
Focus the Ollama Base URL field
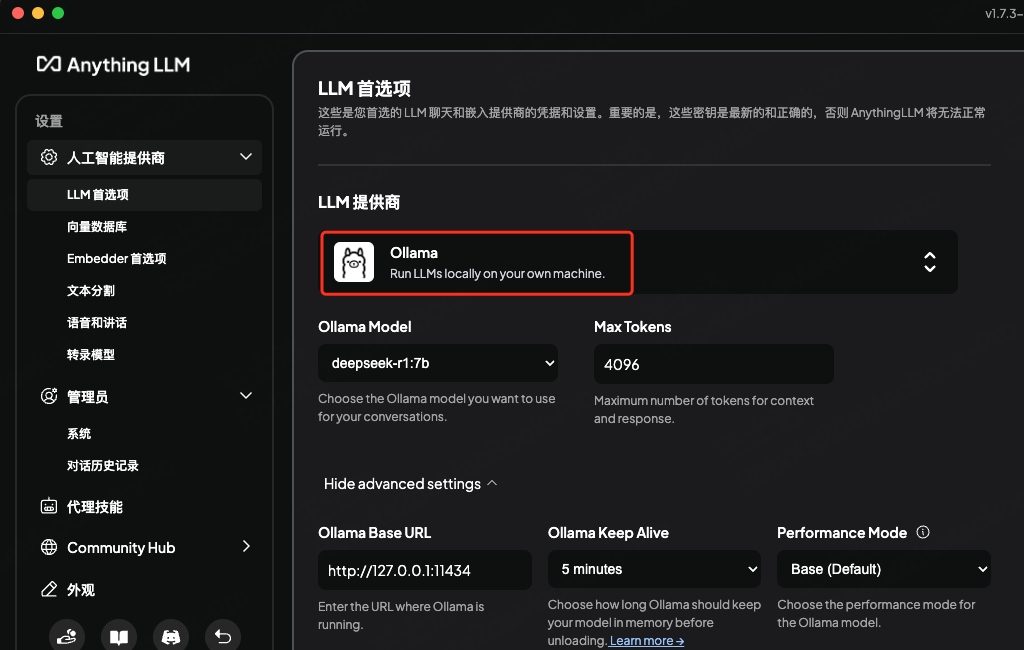point(424,570)
